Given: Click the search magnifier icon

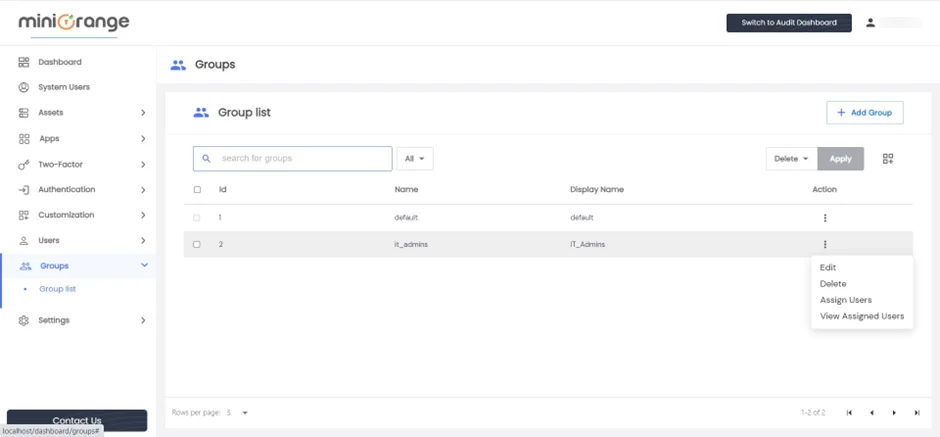Looking at the screenshot, I should coord(206,159).
